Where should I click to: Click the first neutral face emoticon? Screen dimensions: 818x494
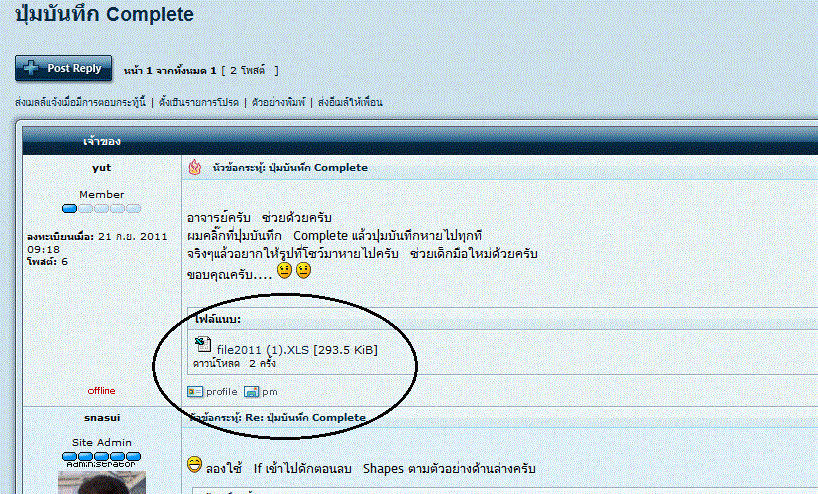(284, 271)
